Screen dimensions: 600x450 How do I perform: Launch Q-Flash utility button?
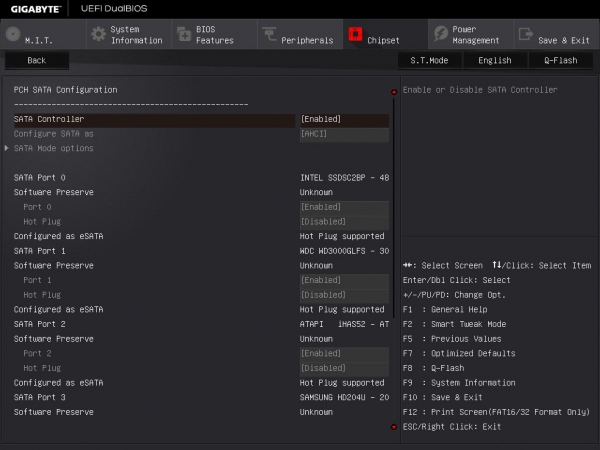tap(561, 60)
